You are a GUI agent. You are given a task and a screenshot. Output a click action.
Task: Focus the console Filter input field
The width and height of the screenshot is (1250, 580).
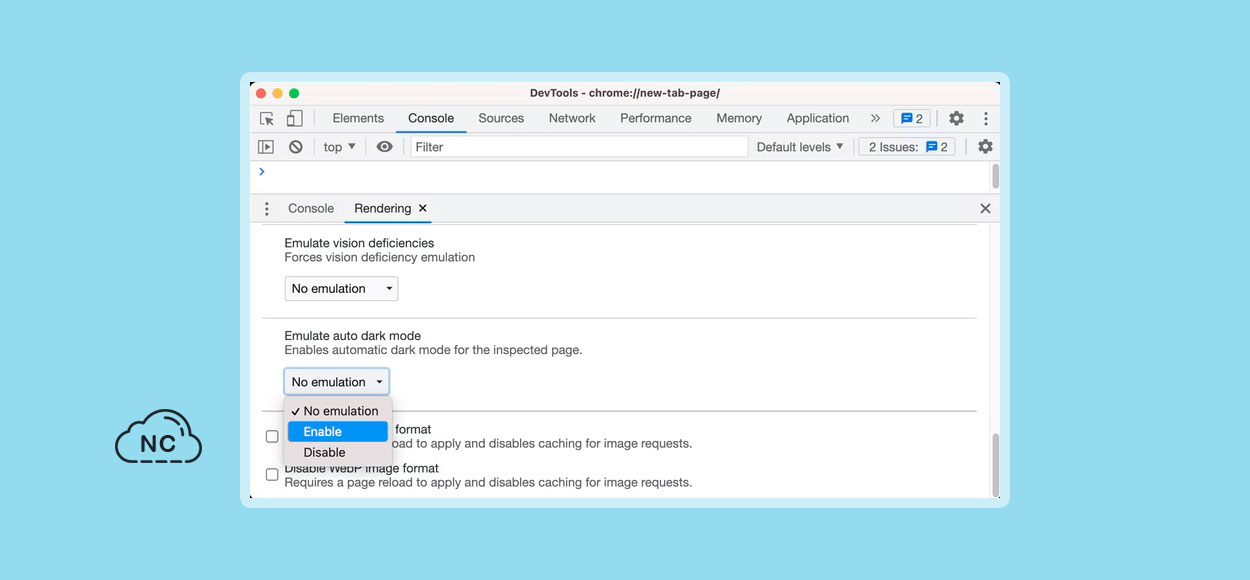tap(579, 147)
